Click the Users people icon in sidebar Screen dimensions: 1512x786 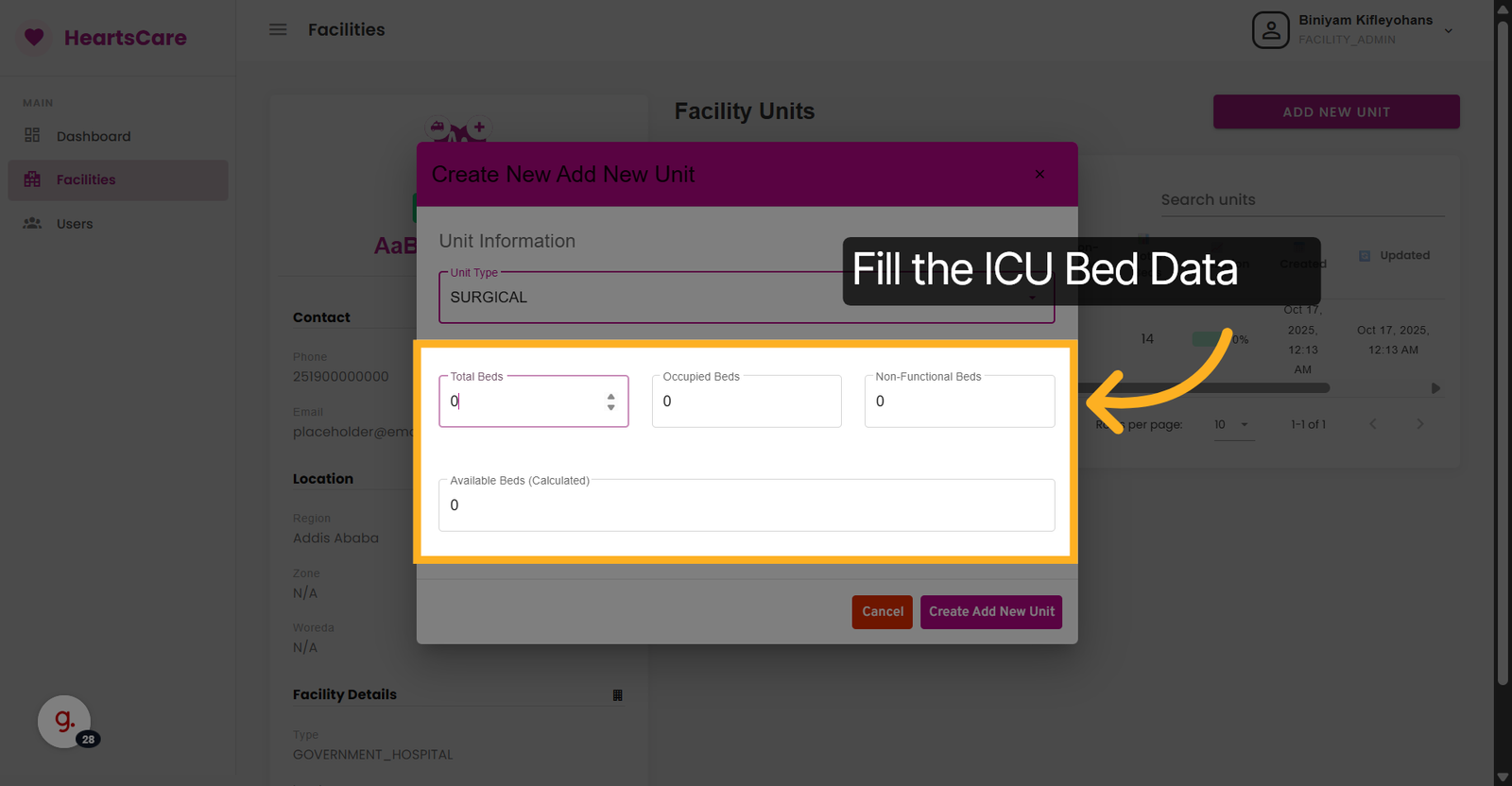coord(33,224)
